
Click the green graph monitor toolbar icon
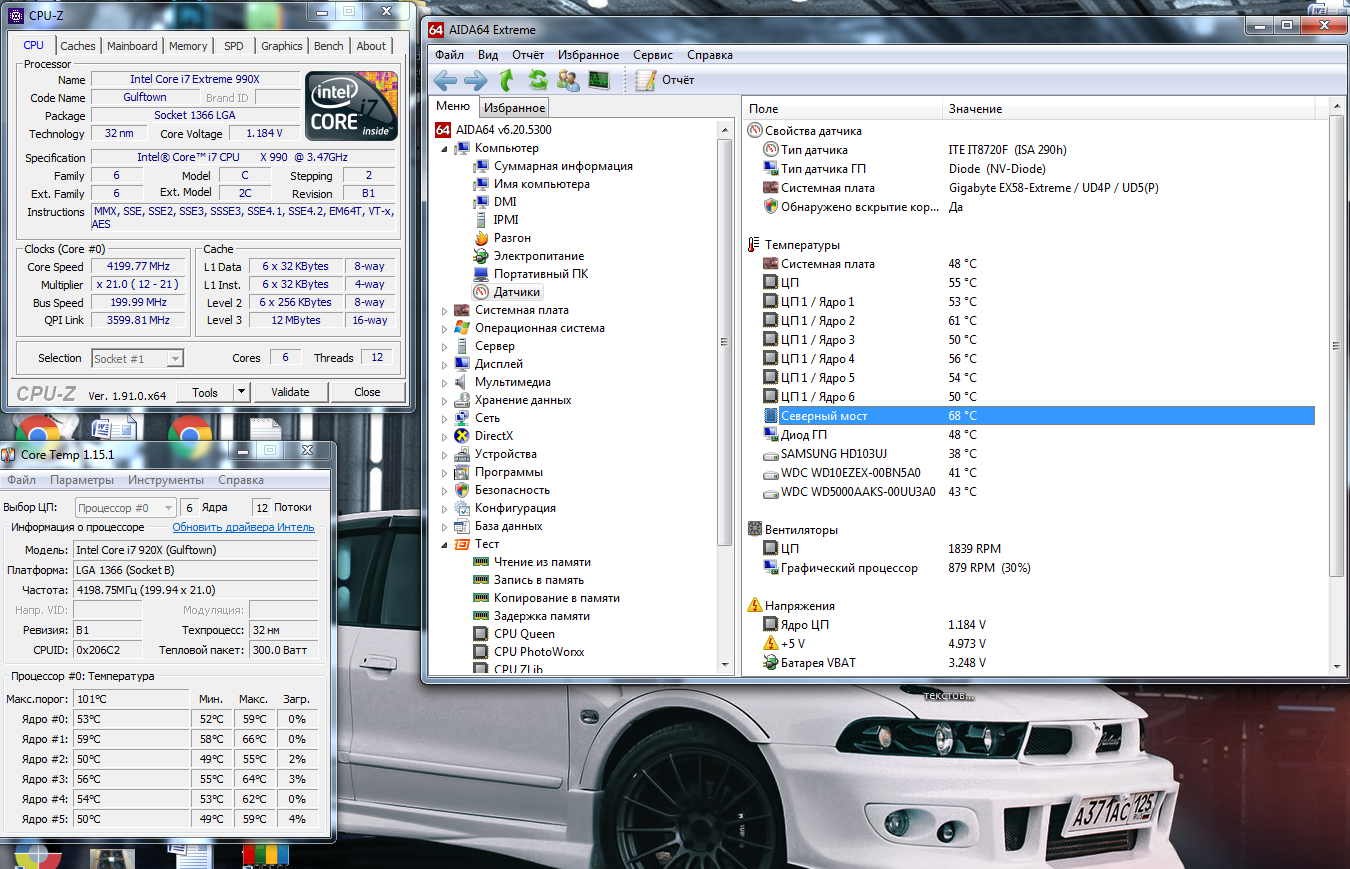point(599,80)
